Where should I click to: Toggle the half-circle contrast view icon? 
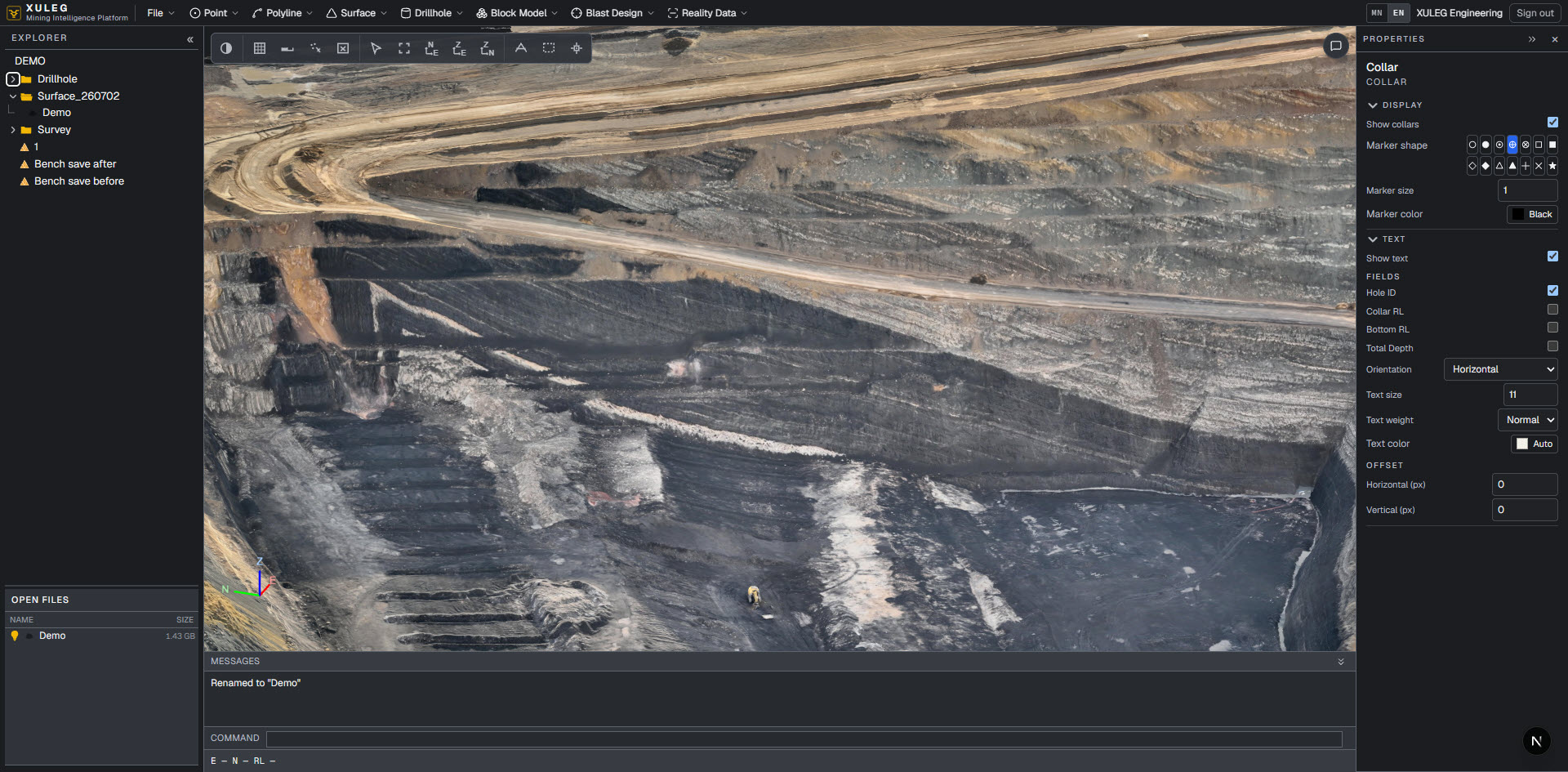tap(226, 48)
